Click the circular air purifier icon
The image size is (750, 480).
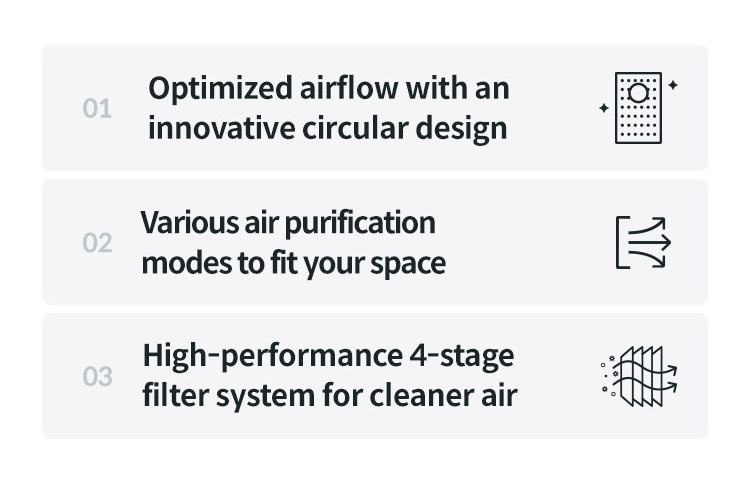coord(639,108)
